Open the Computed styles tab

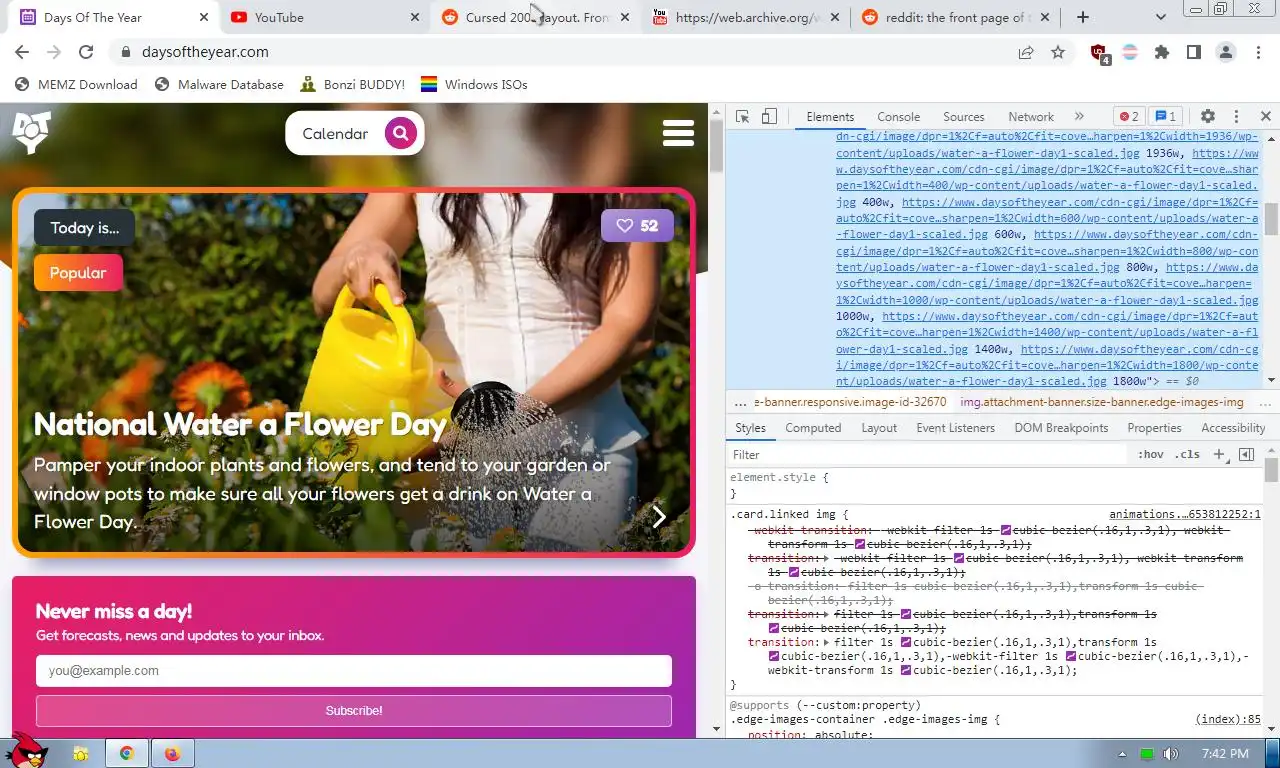[x=813, y=428]
